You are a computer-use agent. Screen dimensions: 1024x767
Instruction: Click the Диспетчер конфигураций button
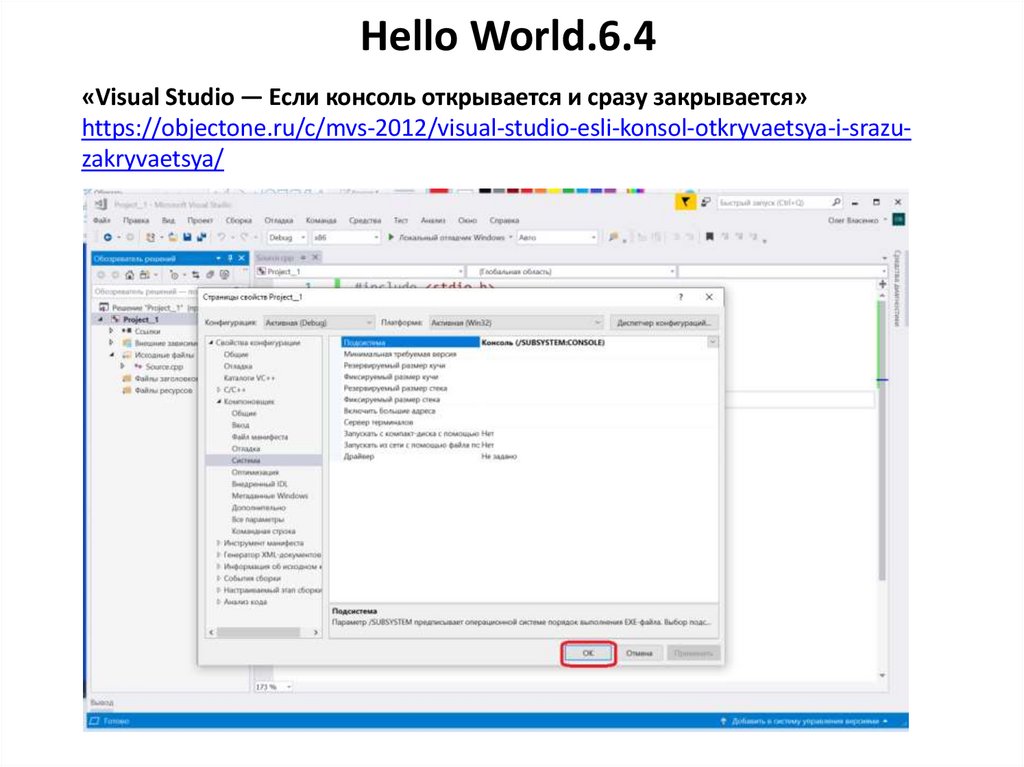click(664, 323)
